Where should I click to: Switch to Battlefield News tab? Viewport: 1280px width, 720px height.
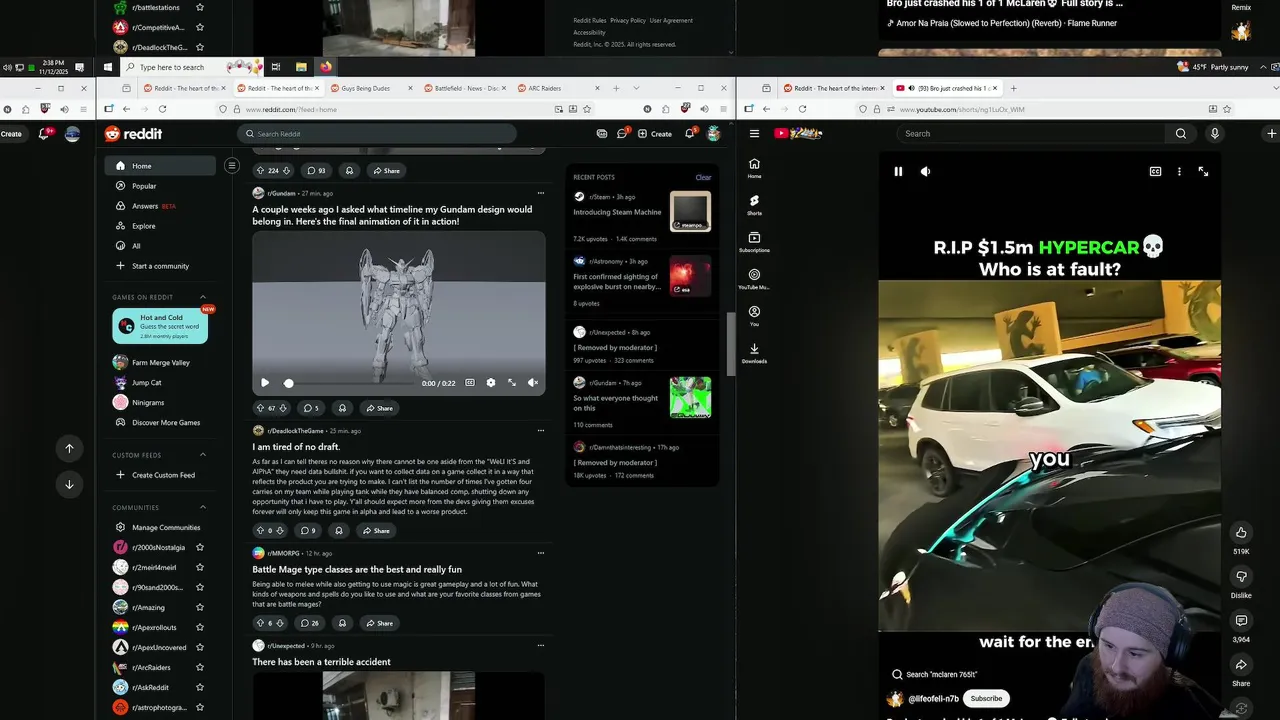464,88
